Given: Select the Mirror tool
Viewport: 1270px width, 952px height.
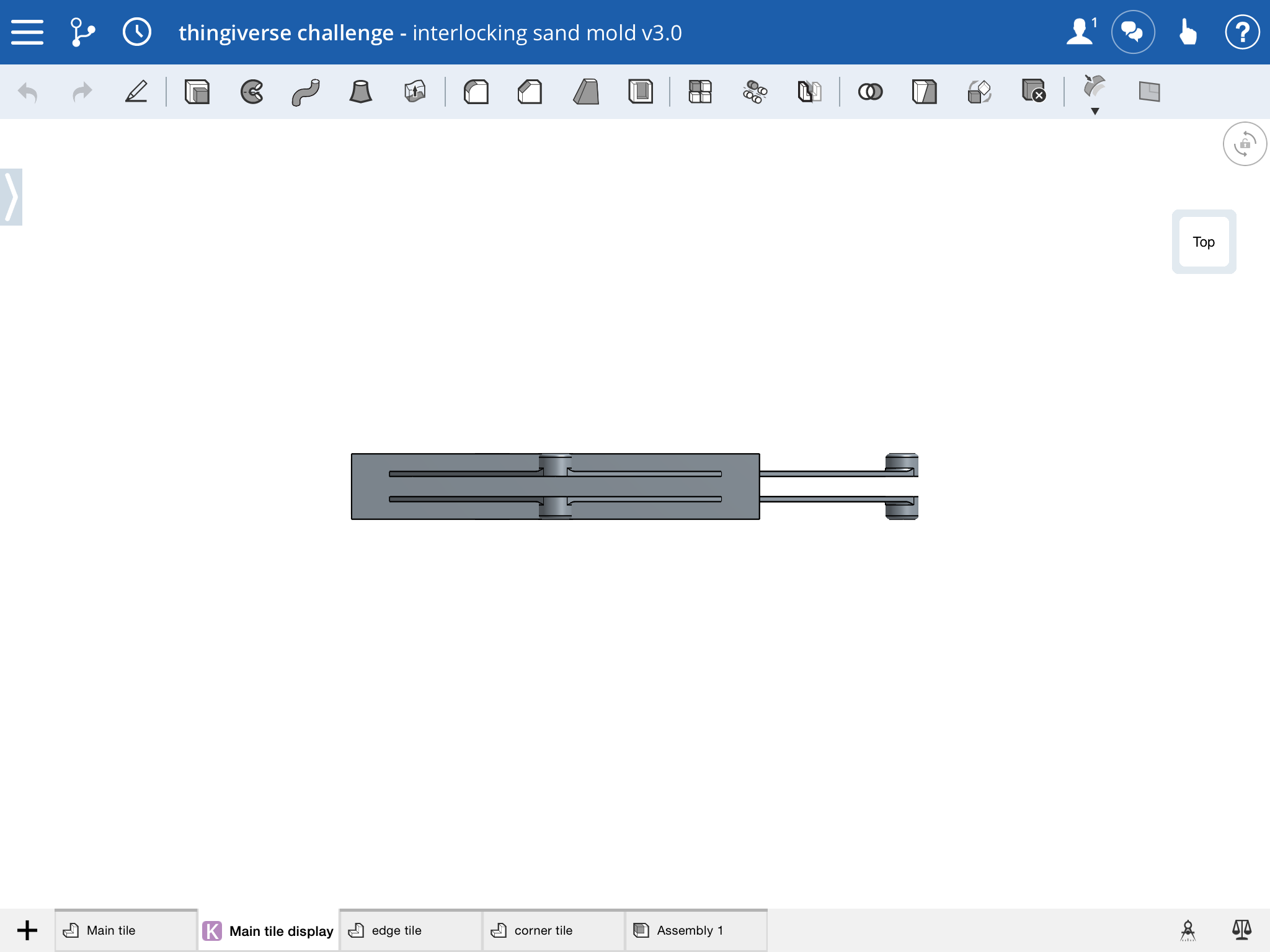Looking at the screenshot, I should [x=809, y=92].
